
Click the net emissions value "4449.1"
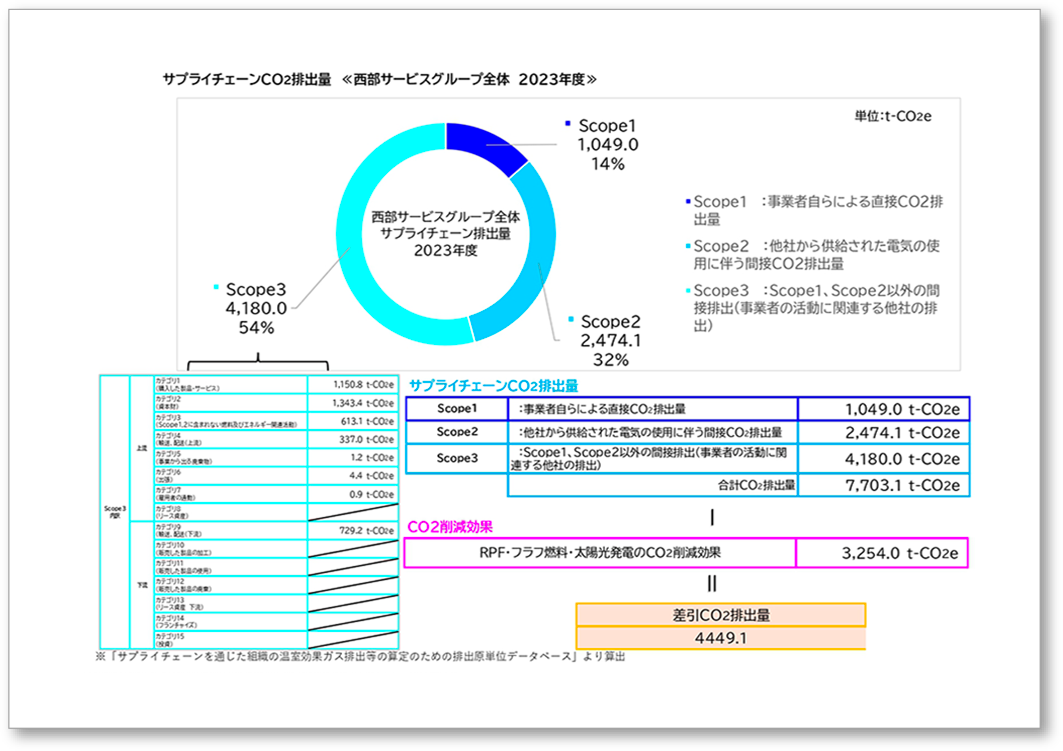coord(721,638)
